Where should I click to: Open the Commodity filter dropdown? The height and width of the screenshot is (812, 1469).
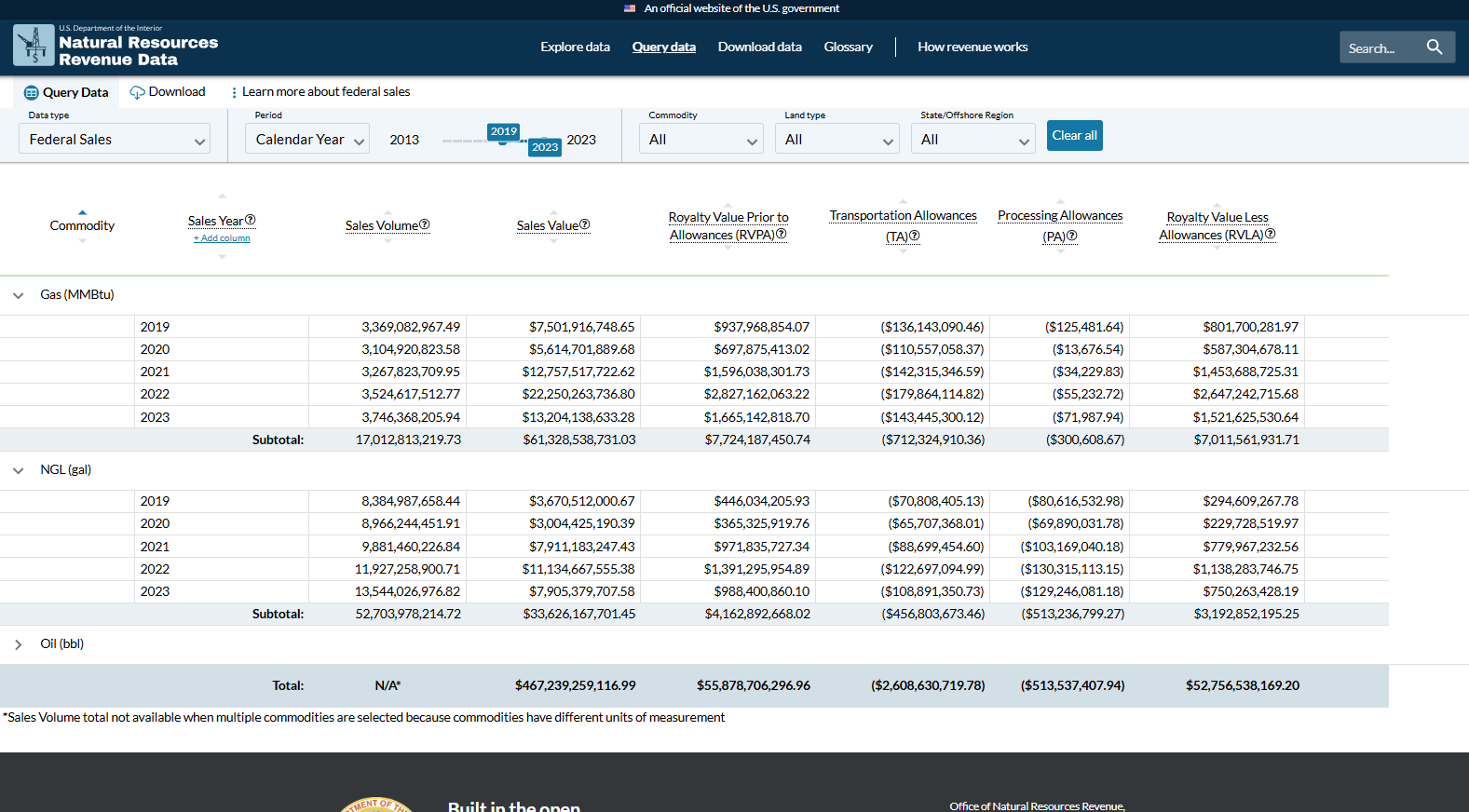pos(701,140)
